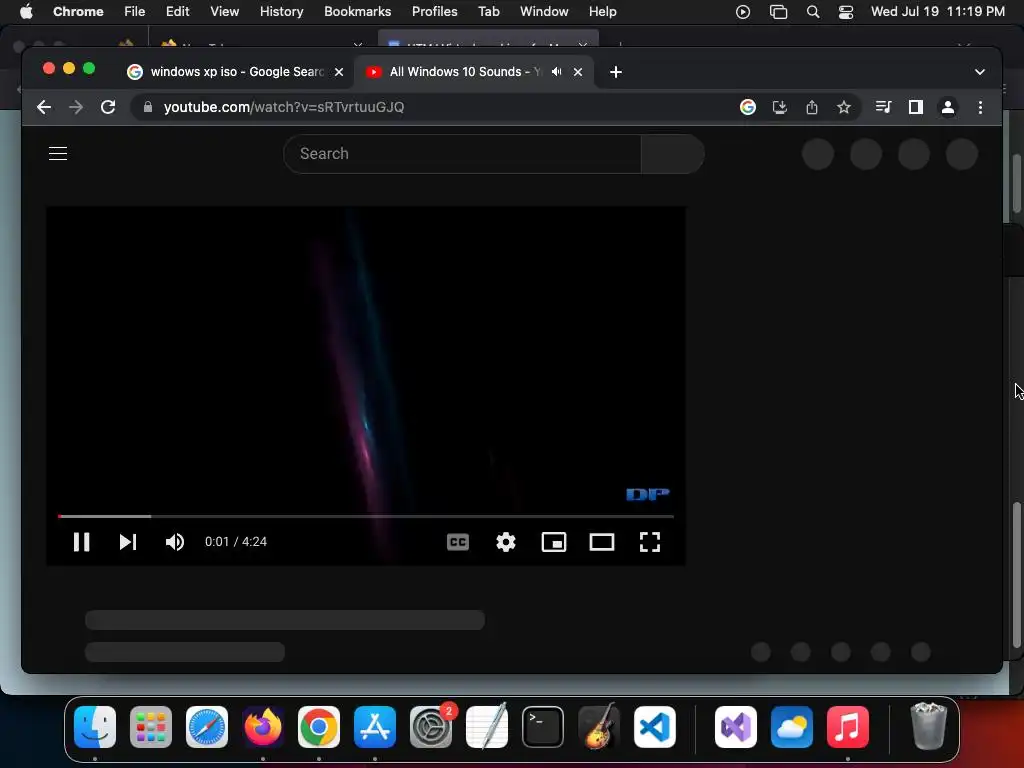Viewport: 1024px width, 768px height.
Task: Open the Help menu
Action: click(602, 12)
